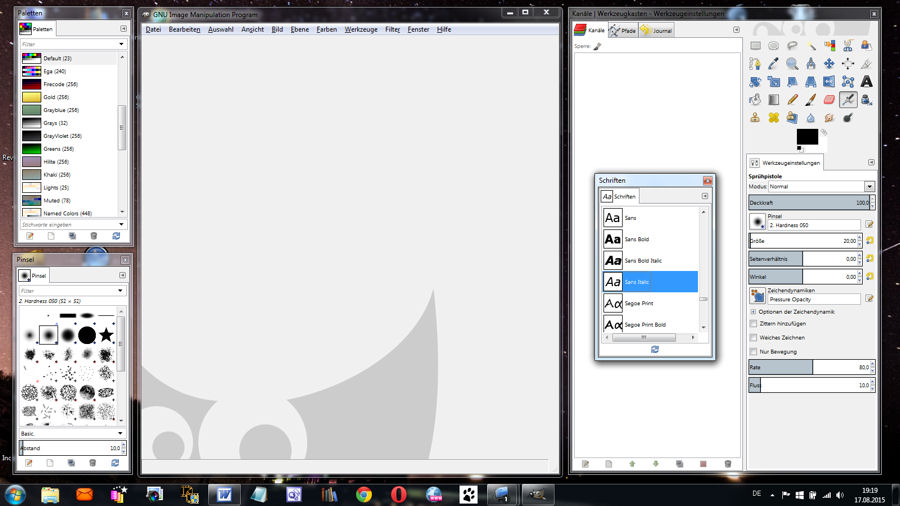
Task: Enable Weiches Zeichnen checkbox
Action: pyautogui.click(x=754, y=338)
